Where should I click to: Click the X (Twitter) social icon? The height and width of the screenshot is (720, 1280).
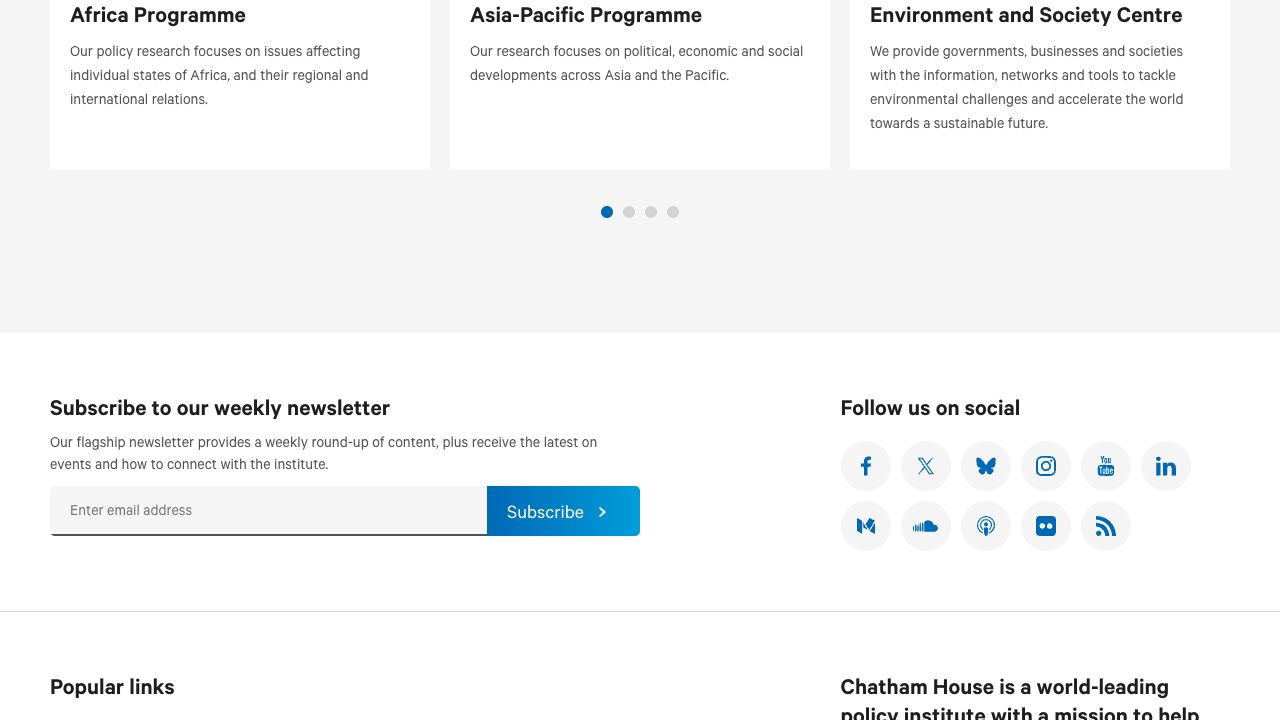point(926,466)
